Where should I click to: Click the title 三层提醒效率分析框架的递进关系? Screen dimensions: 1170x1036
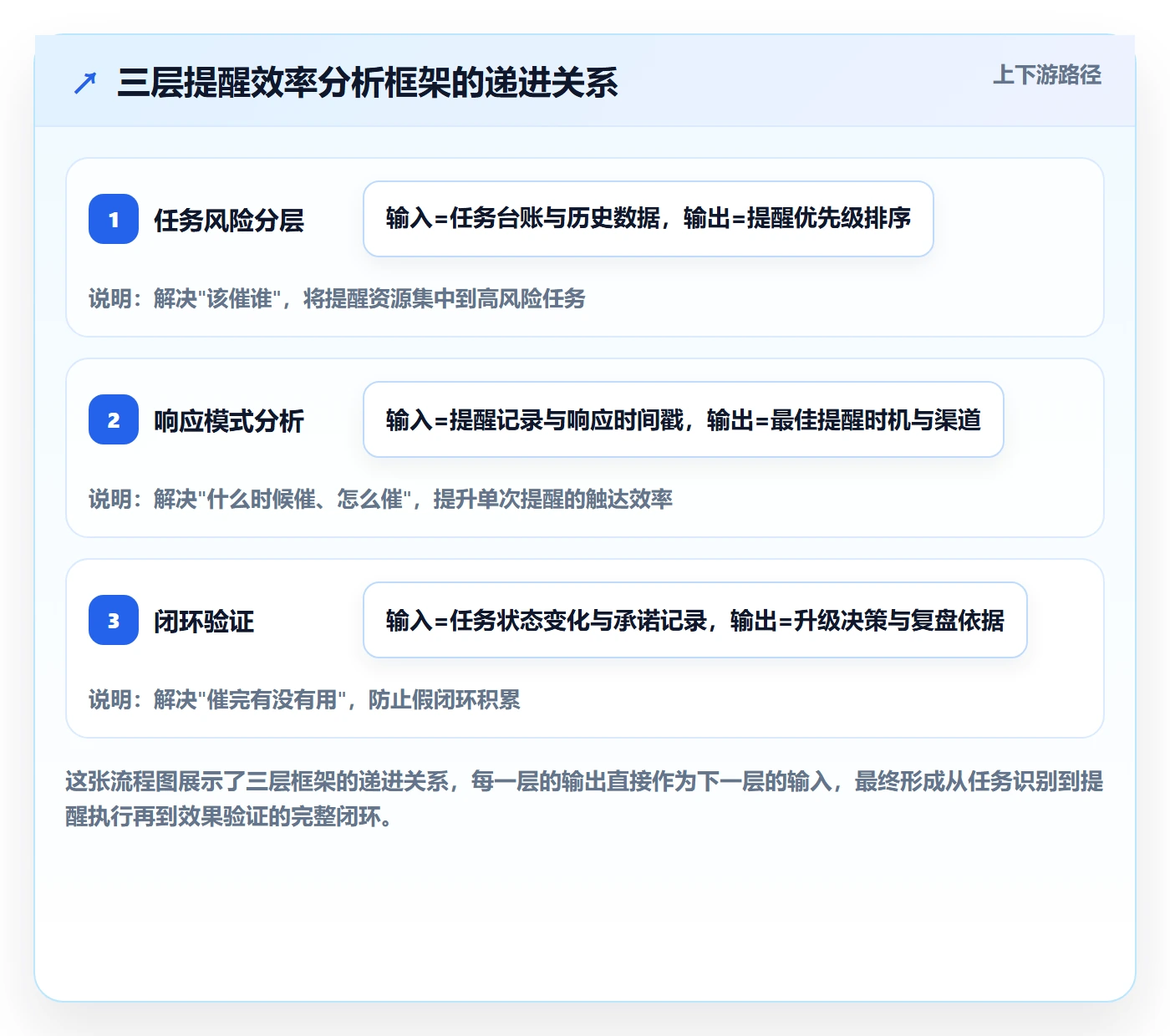coord(368,83)
